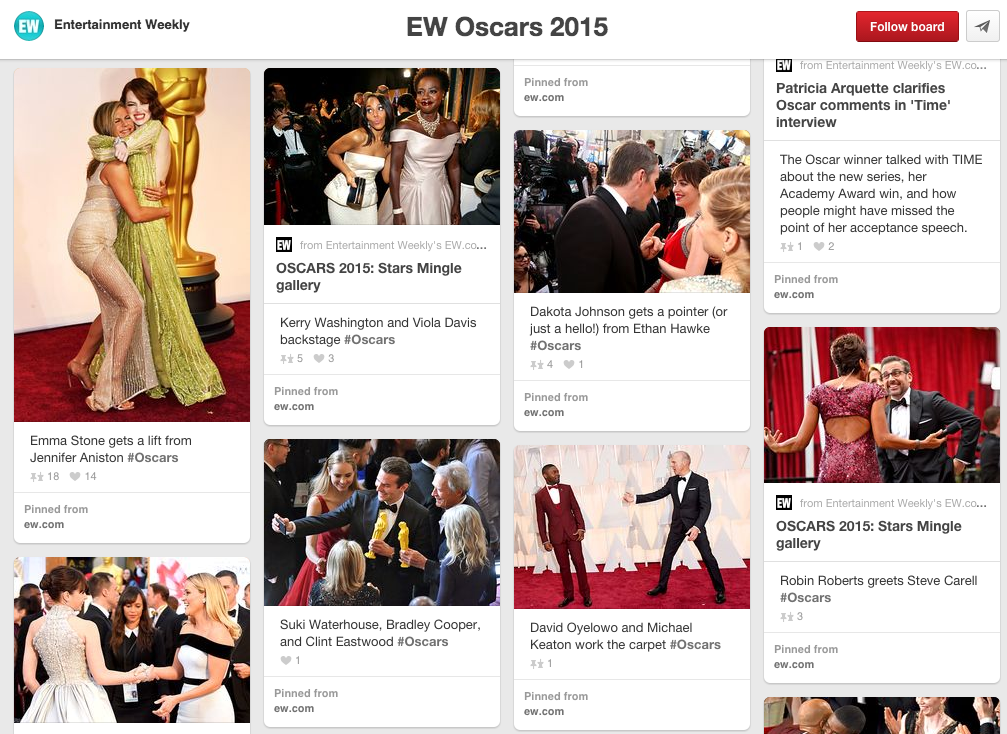Click the #Oscars hashtag in Suki Waterhouse caption
The image size is (1007, 734).
click(x=423, y=642)
